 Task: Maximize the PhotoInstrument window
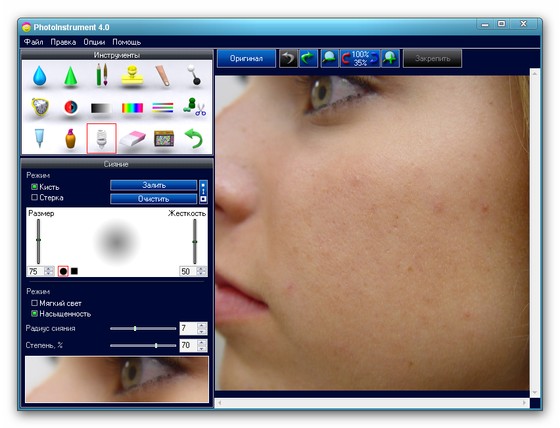click(x=501, y=24)
